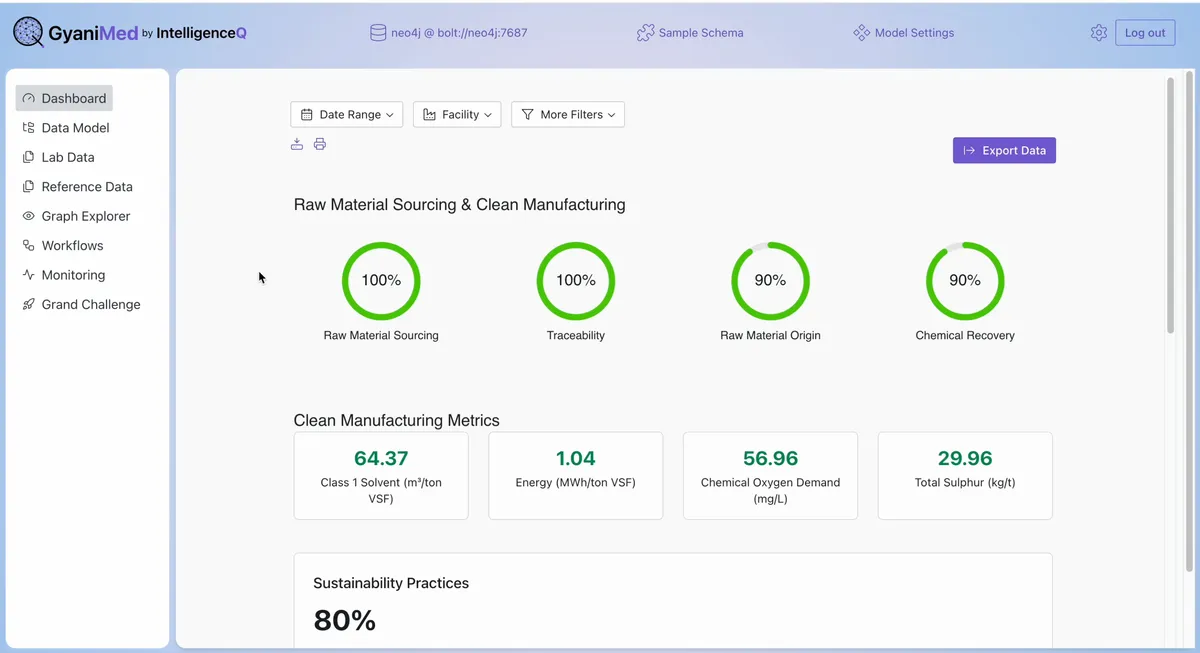Click the Graph Explorer eye icon
Image resolution: width=1200 pixels, height=653 pixels.
click(28, 216)
